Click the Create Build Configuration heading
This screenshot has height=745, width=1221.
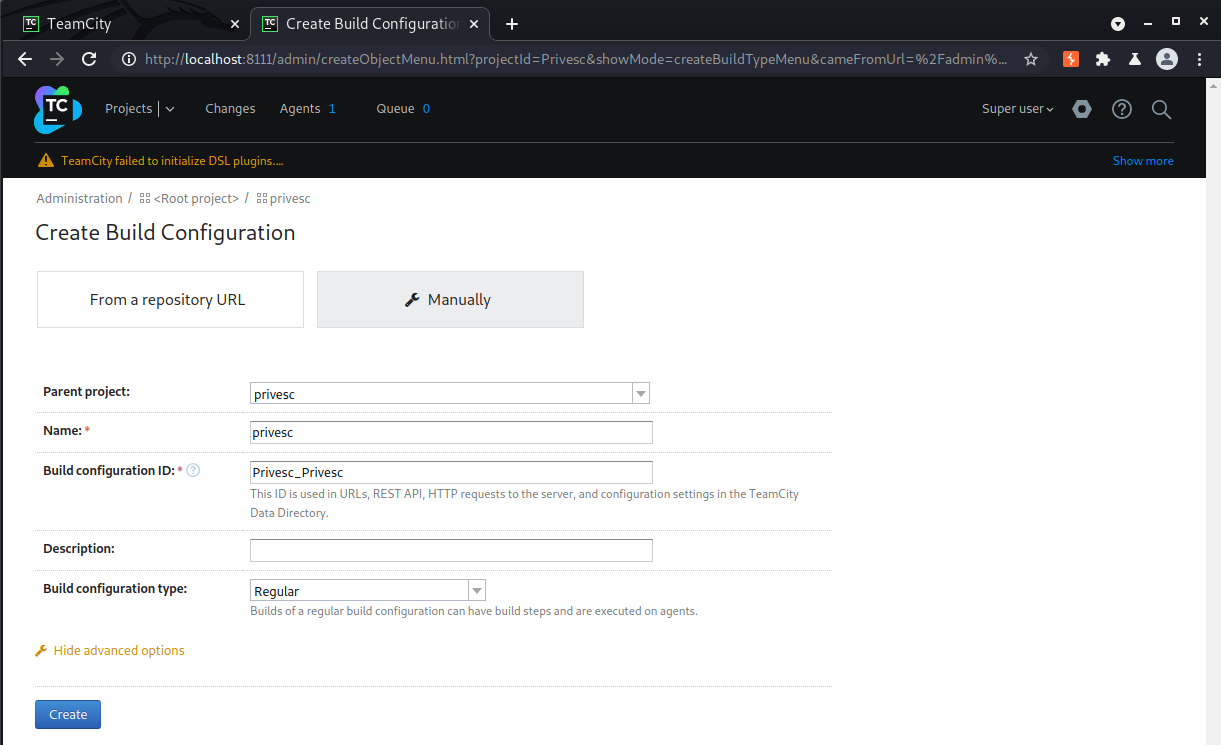coord(165,232)
